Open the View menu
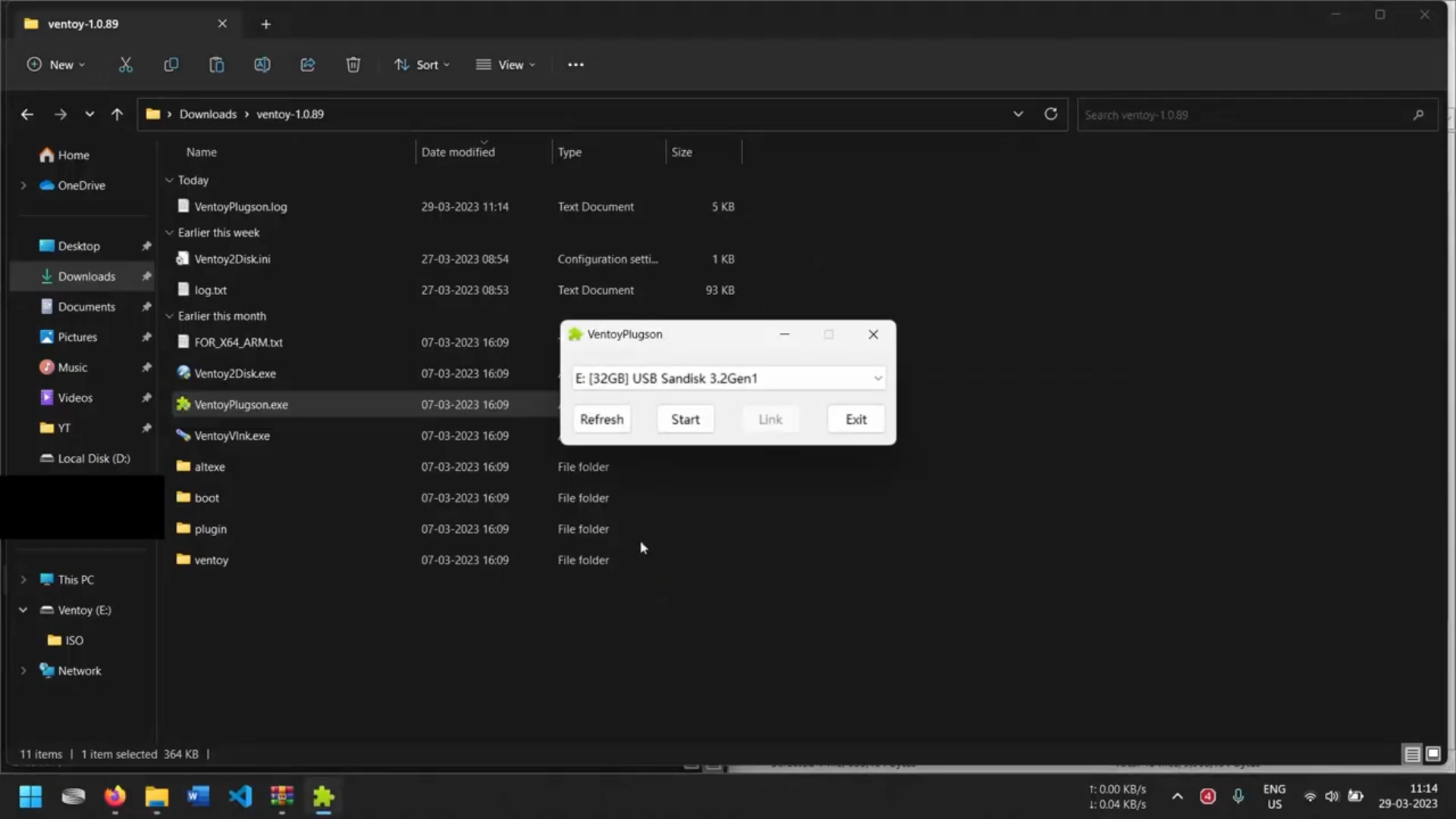 point(506,64)
